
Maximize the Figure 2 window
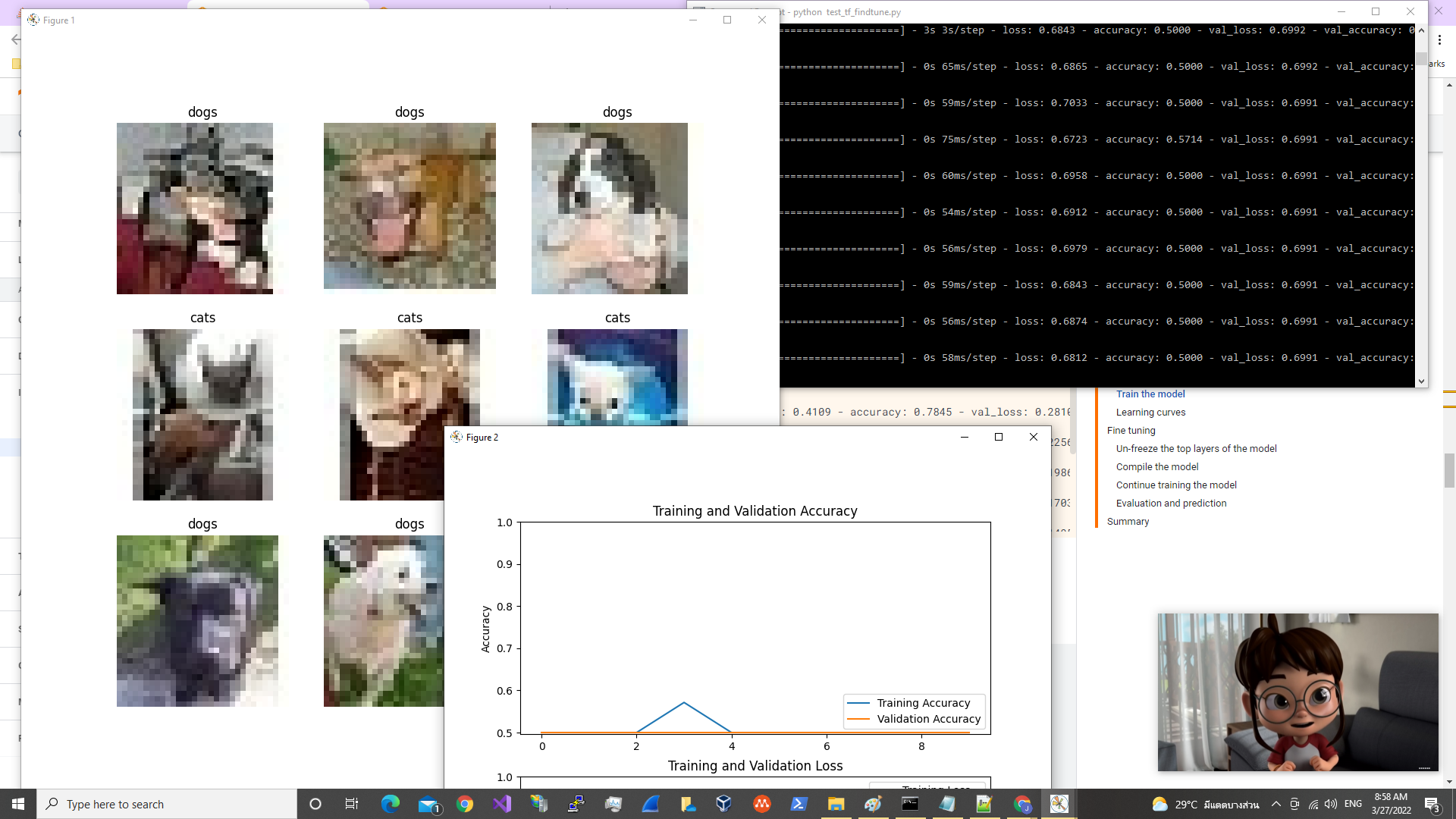999,437
